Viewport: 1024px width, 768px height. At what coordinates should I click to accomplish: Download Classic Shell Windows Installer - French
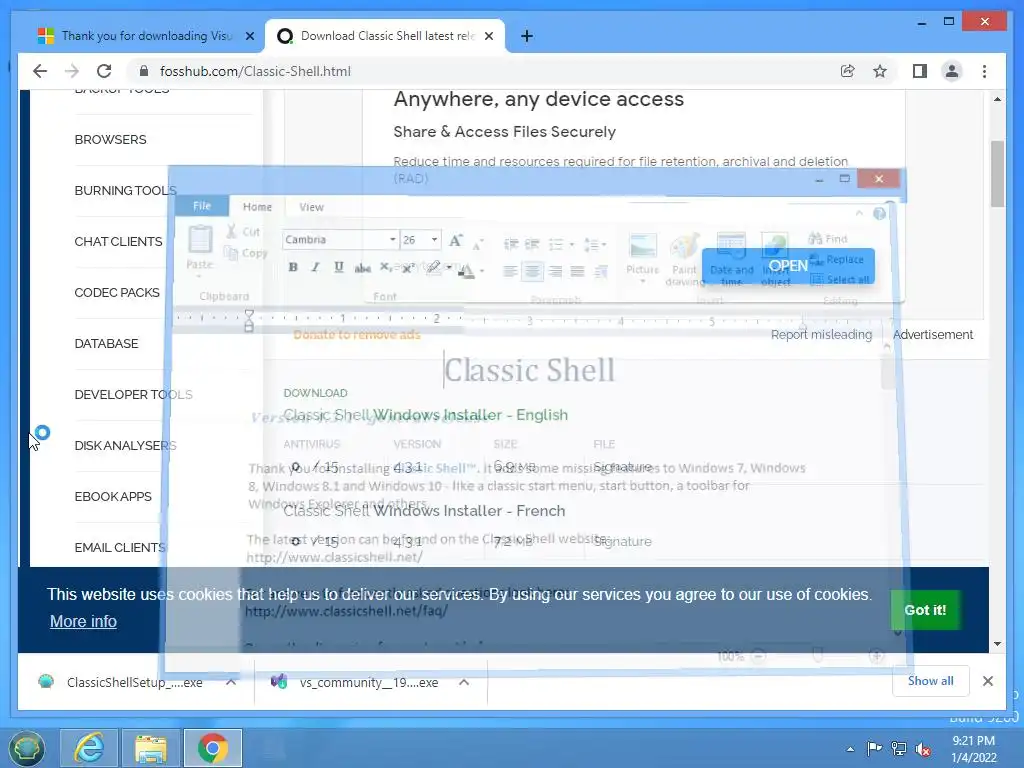tap(424, 511)
